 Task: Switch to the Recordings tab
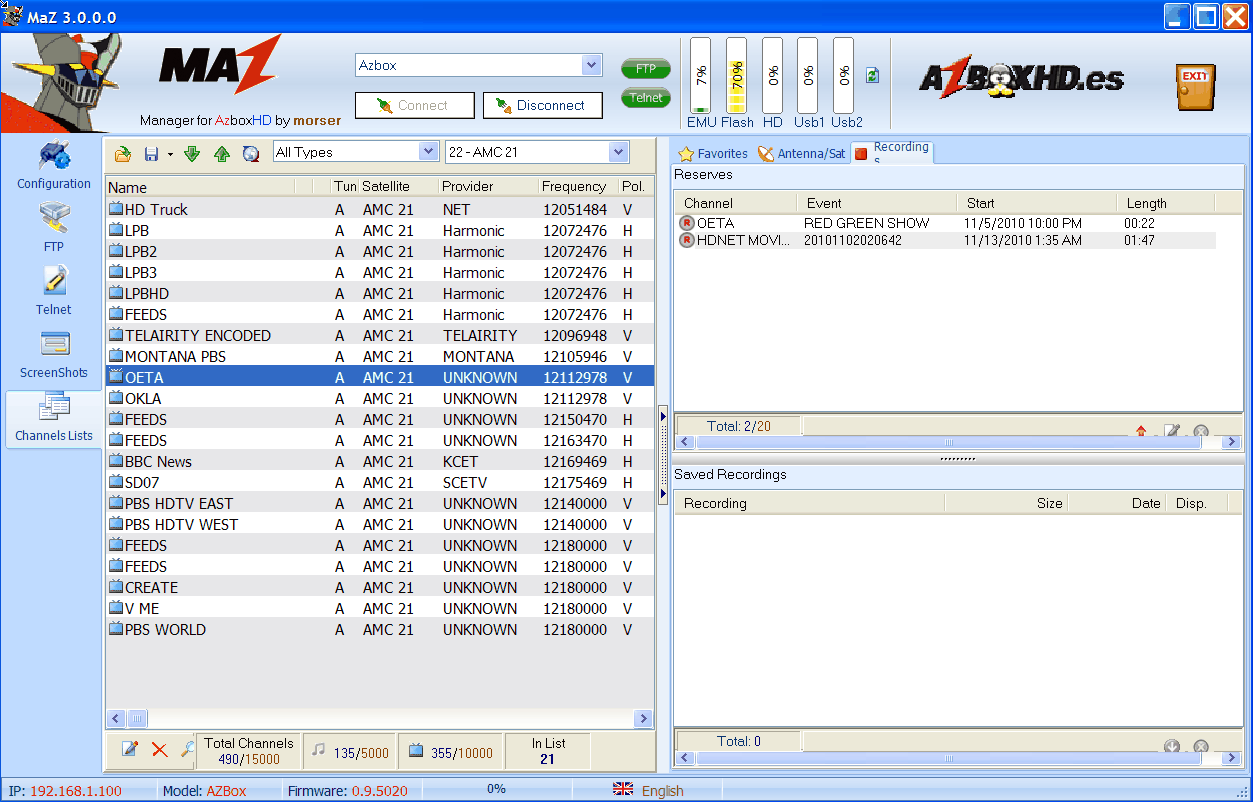(x=892, y=152)
